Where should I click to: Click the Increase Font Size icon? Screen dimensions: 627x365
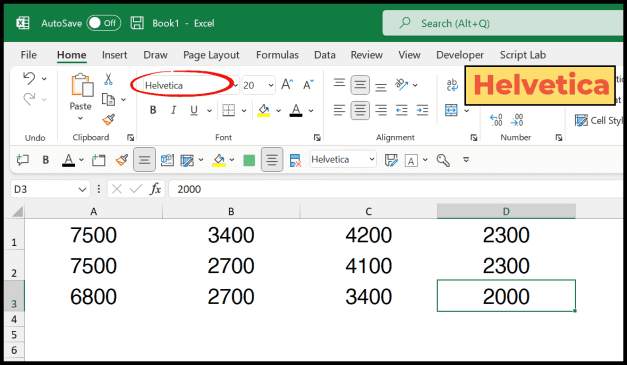tap(287, 84)
